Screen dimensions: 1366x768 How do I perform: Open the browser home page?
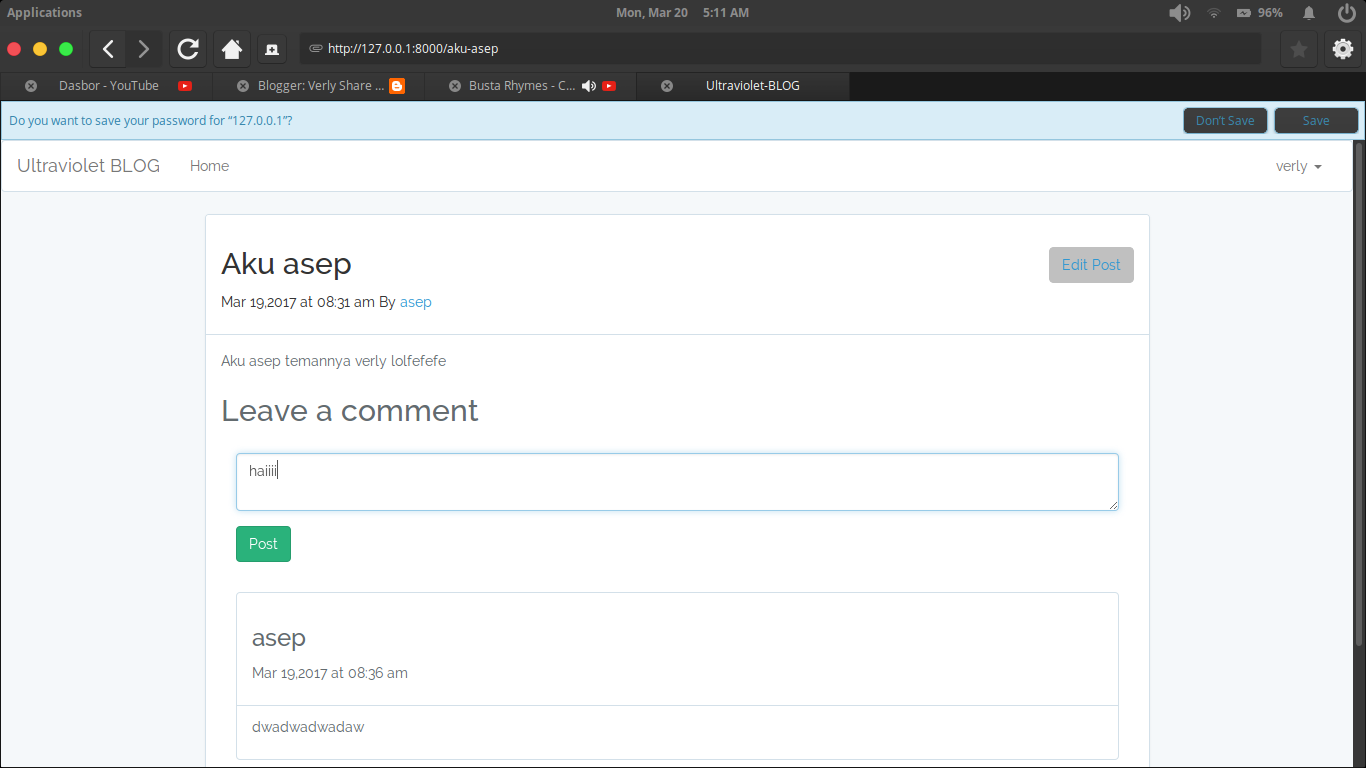click(232, 48)
